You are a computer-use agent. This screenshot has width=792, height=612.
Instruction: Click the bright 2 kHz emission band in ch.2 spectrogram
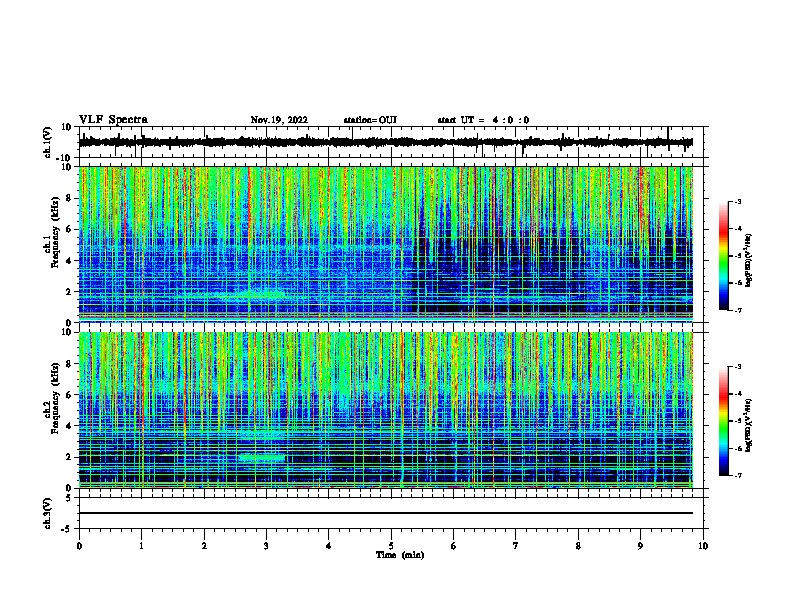(262, 458)
